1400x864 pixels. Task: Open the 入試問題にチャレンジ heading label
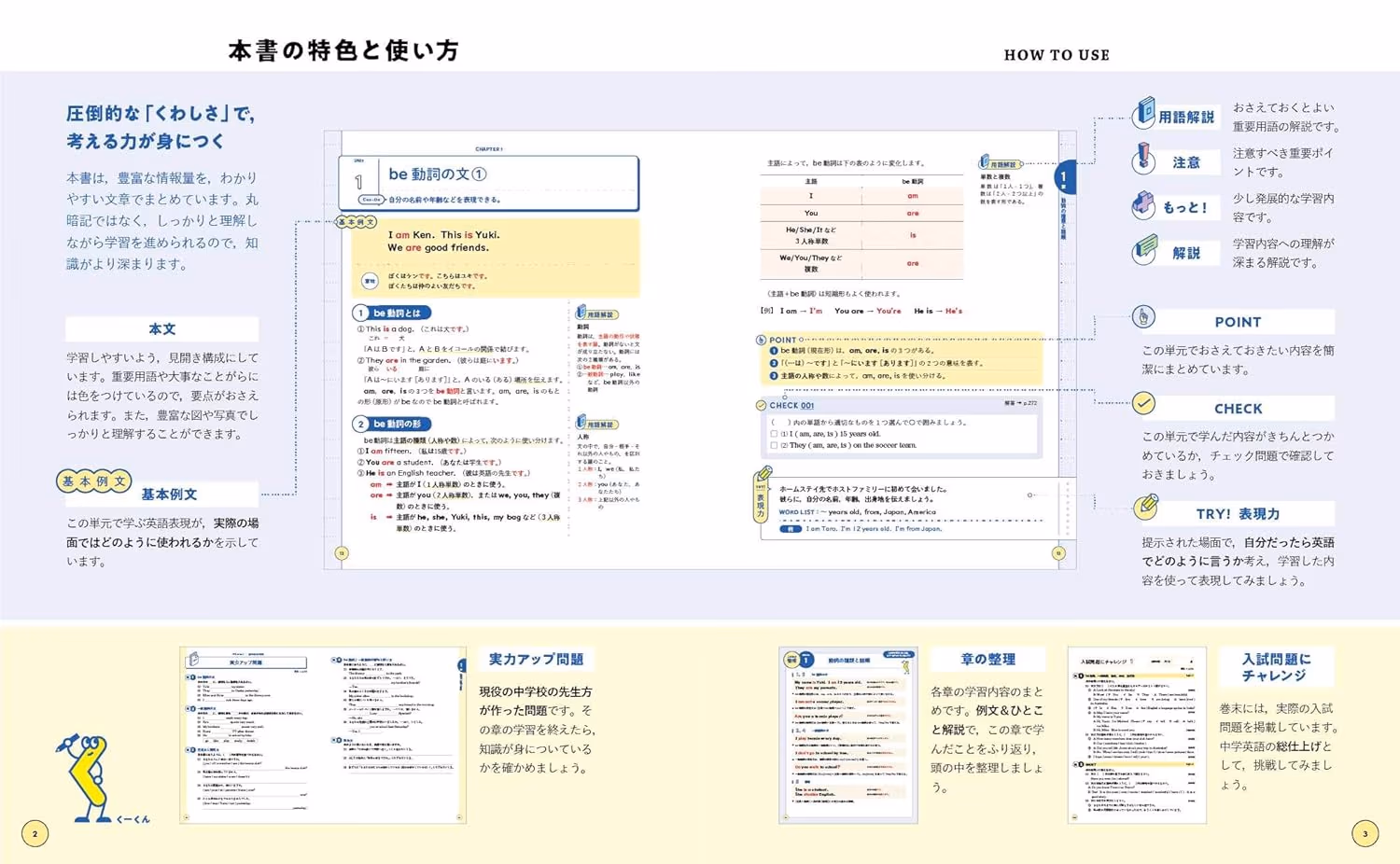1276,667
